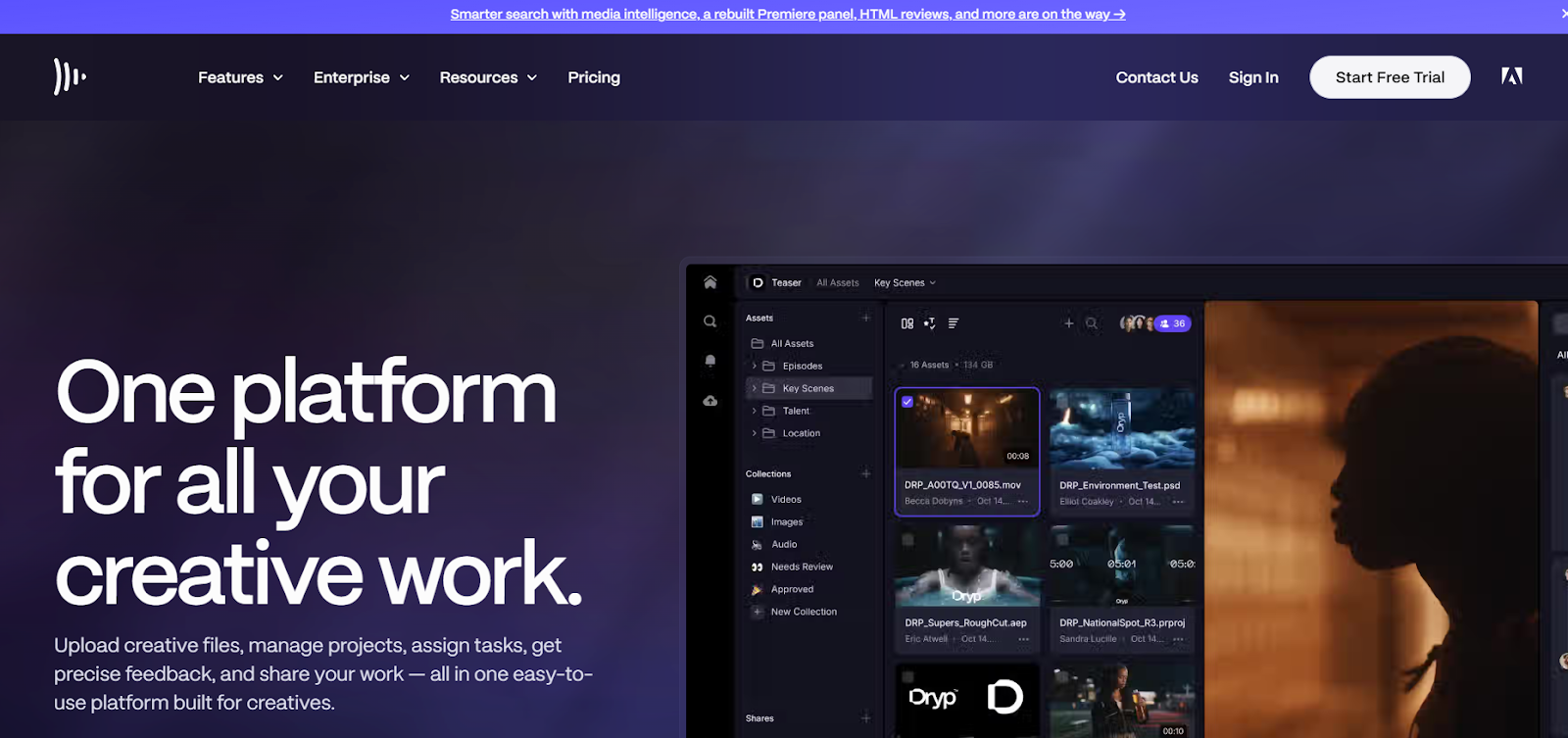1568x738 pixels.
Task: Click the 36 members badge
Action: coord(1173,323)
